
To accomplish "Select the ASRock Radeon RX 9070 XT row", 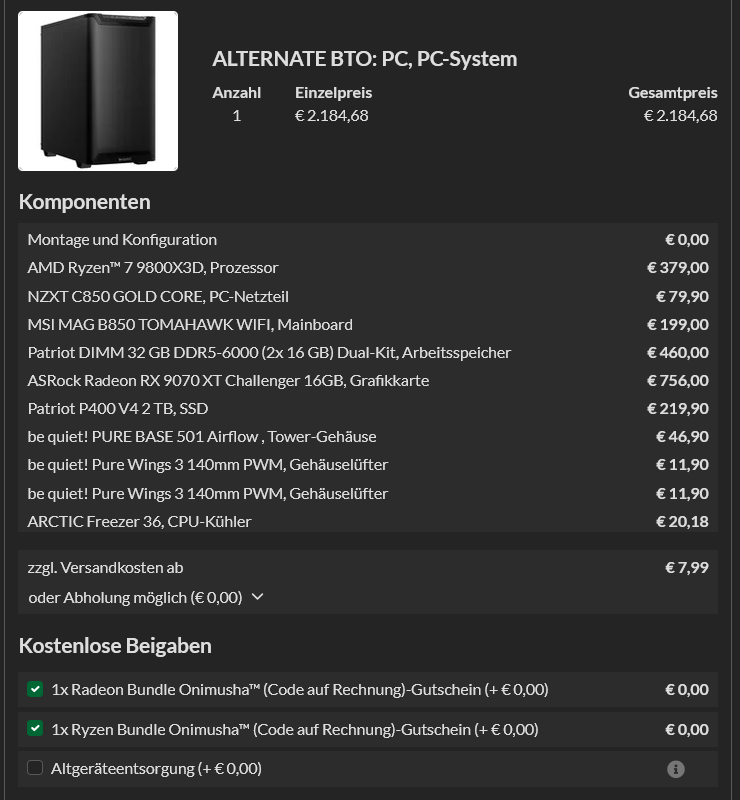I will 367,381.
